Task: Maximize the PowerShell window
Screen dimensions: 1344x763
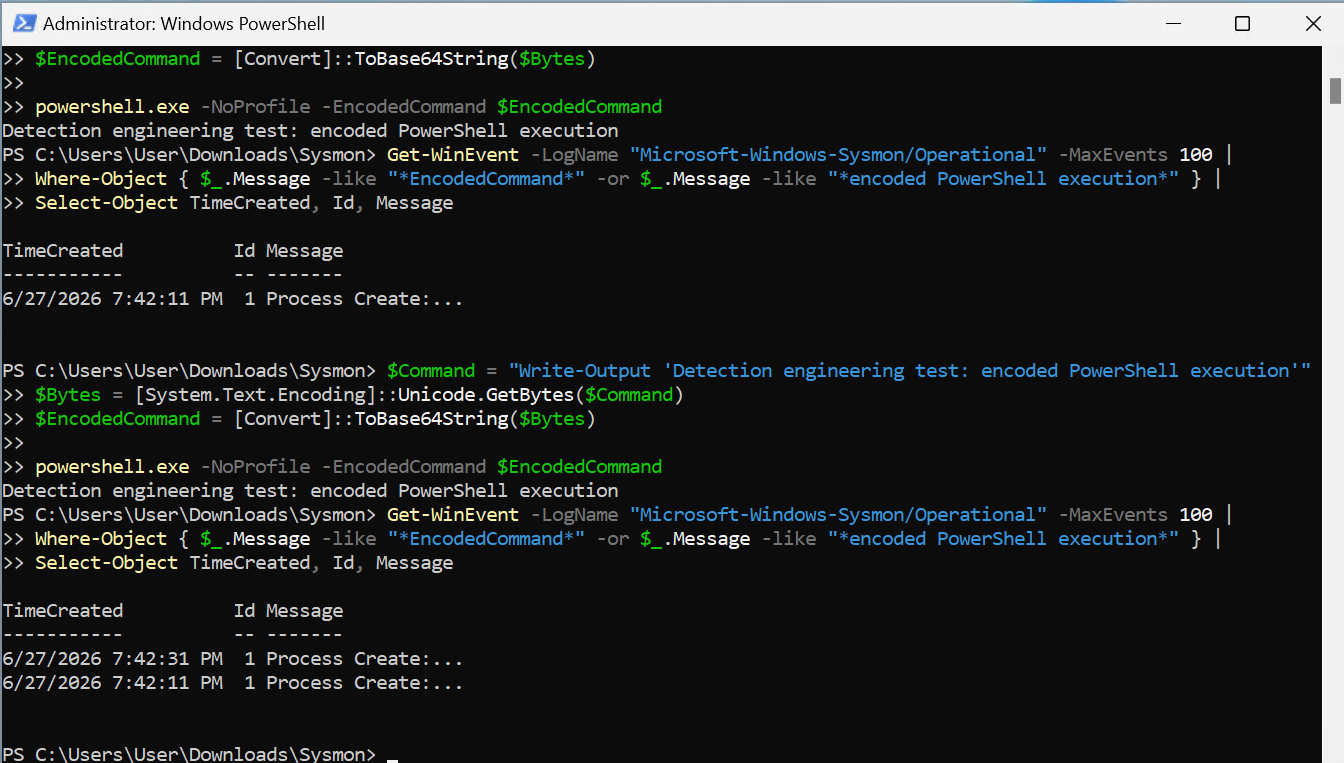Action: [x=1242, y=23]
